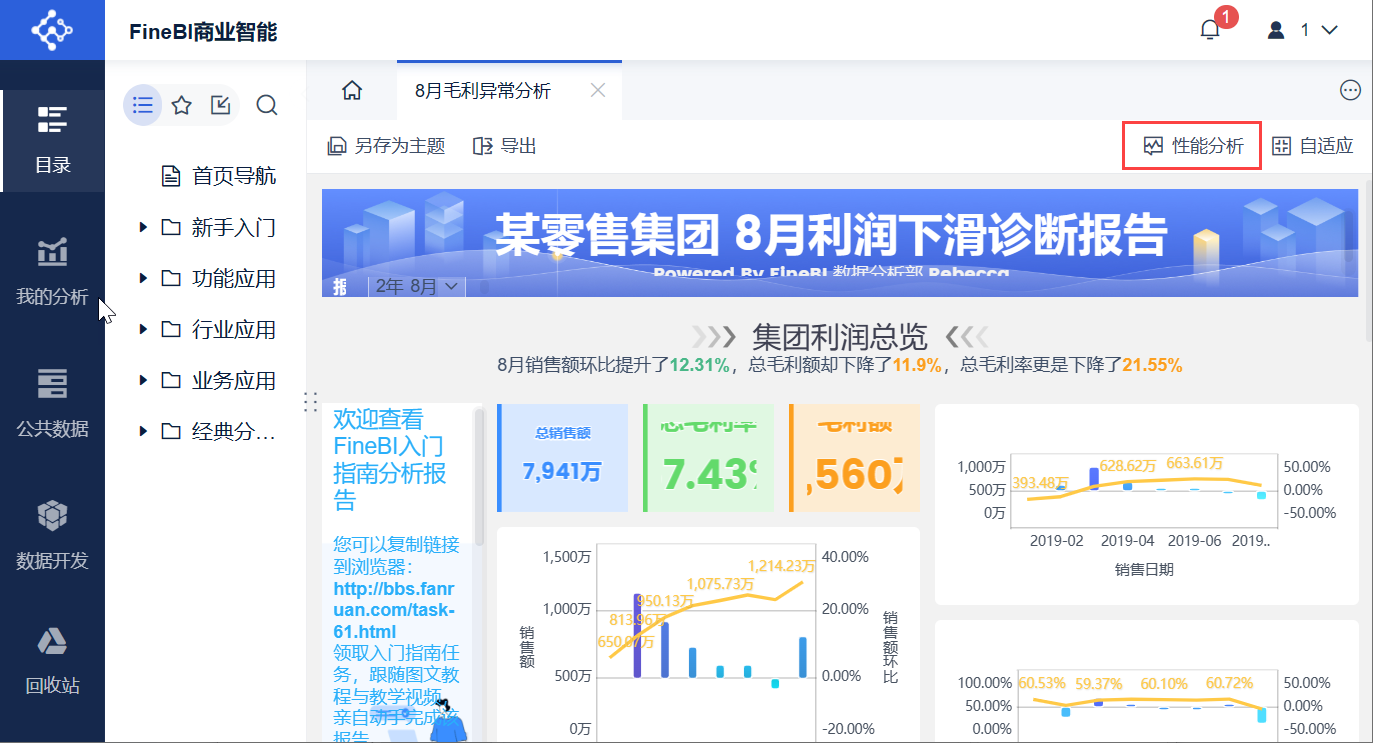The height and width of the screenshot is (743, 1373).
Task: Click the FineBI logo icon
Action: click(x=52, y=30)
